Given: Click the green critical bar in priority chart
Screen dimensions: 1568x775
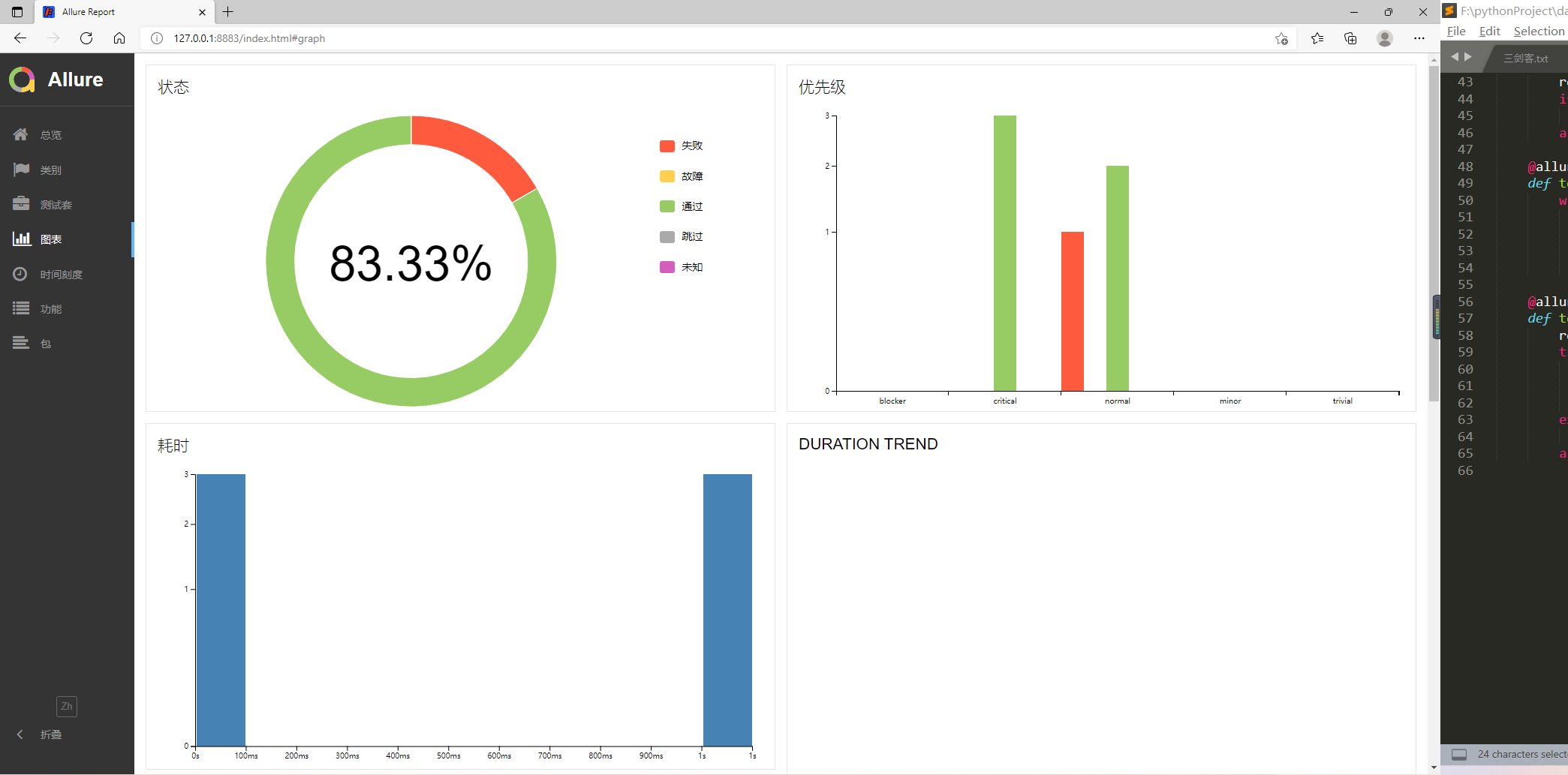Looking at the screenshot, I should point(1005,253).
